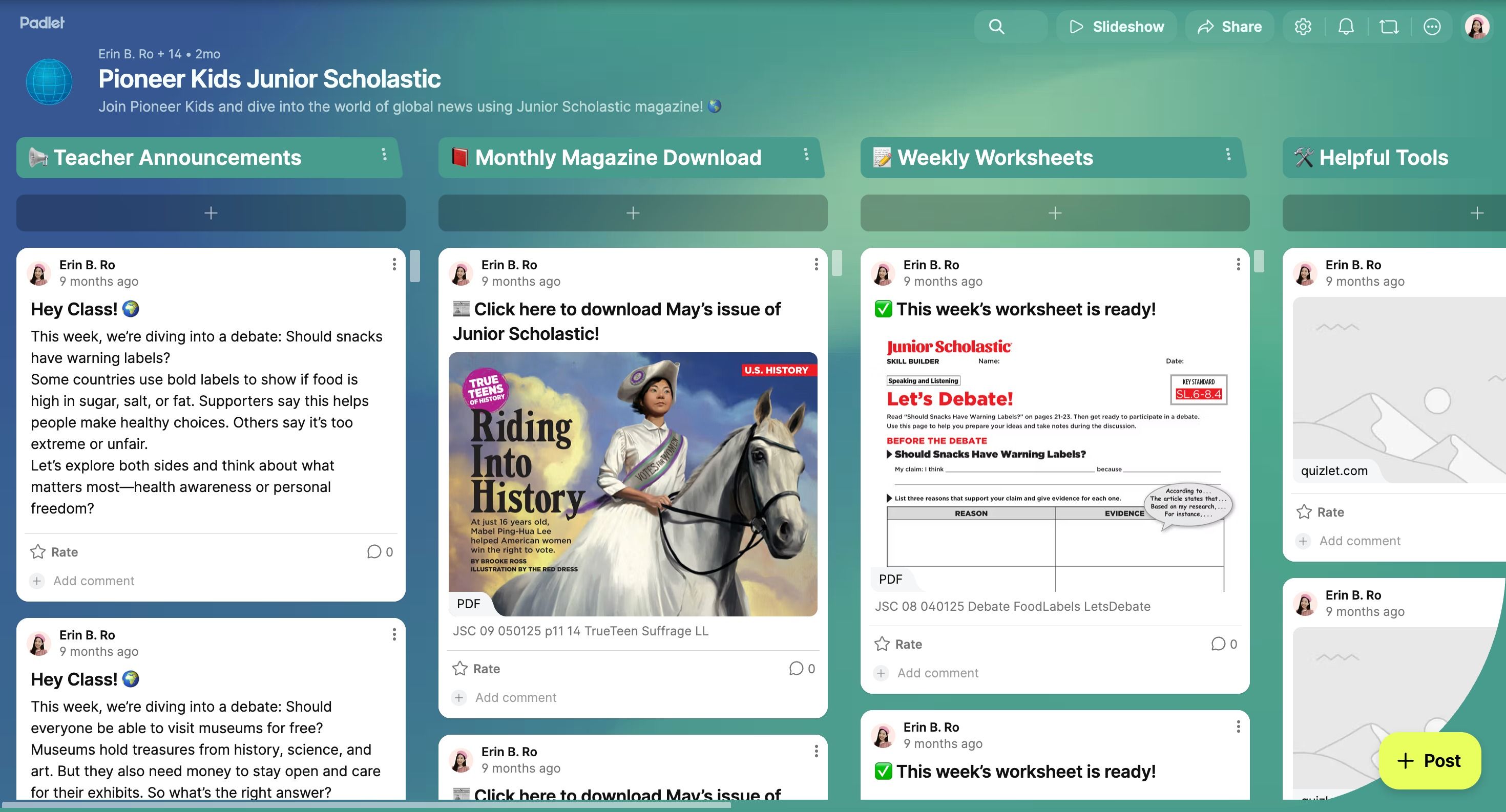Click the remake padlet icon
This screenshot has height=812, width=1506.
1389,26
